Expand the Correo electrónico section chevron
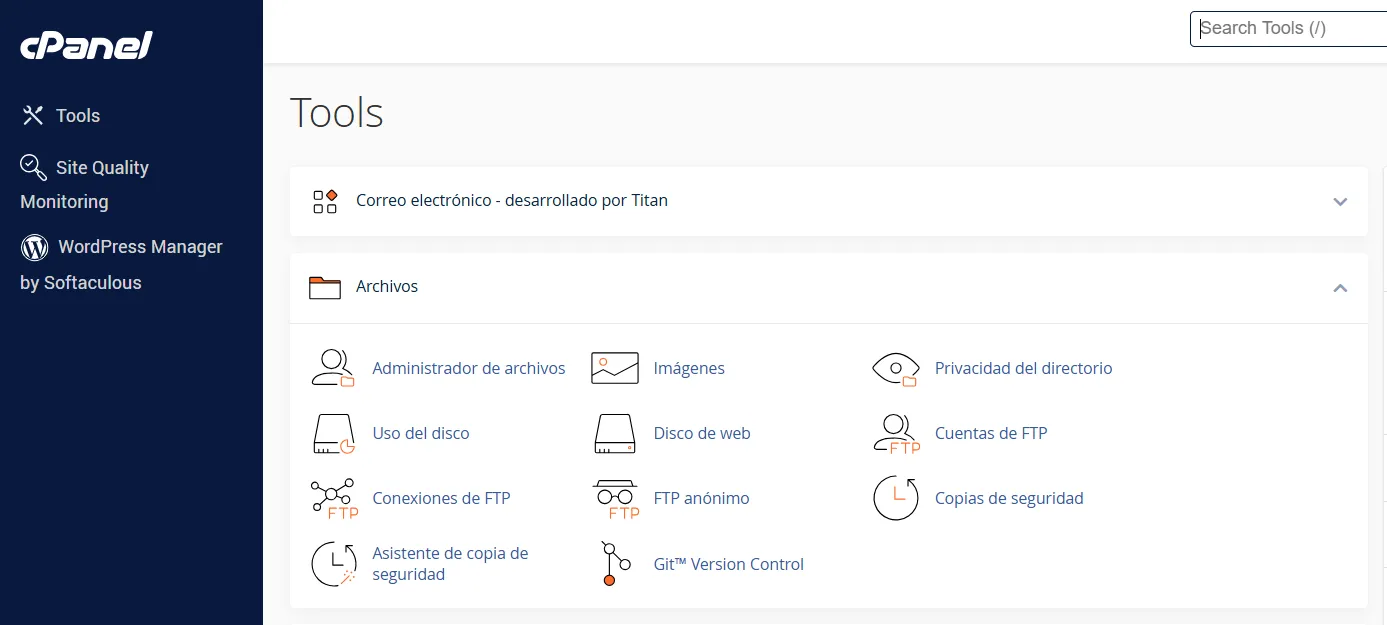This screenshot has height=625, width=1387. pyautogui.click(x=1340, y=201)
